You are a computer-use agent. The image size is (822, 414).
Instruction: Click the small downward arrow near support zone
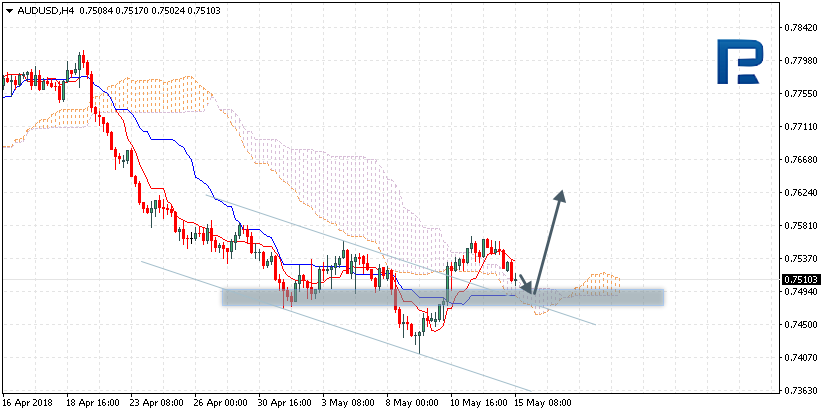coord(525,285)
